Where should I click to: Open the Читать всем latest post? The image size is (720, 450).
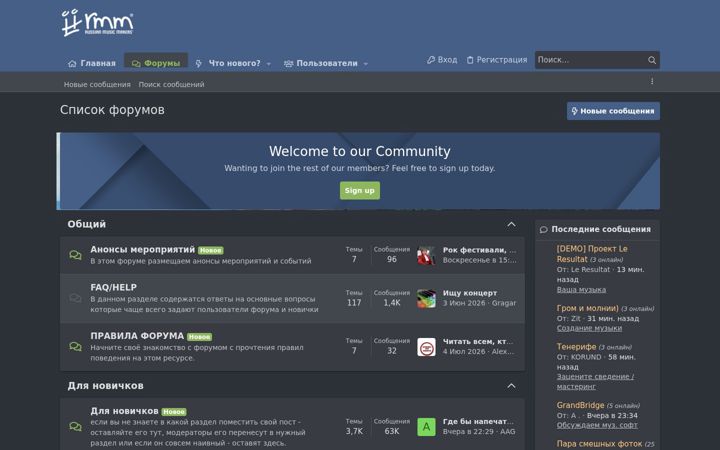(478, 342)
